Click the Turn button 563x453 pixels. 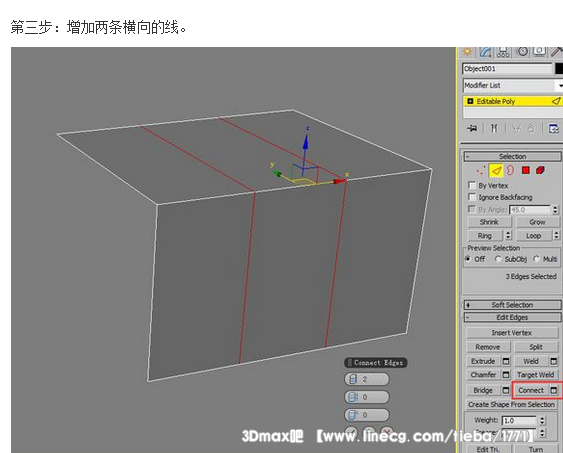click(x=536, y=449)
